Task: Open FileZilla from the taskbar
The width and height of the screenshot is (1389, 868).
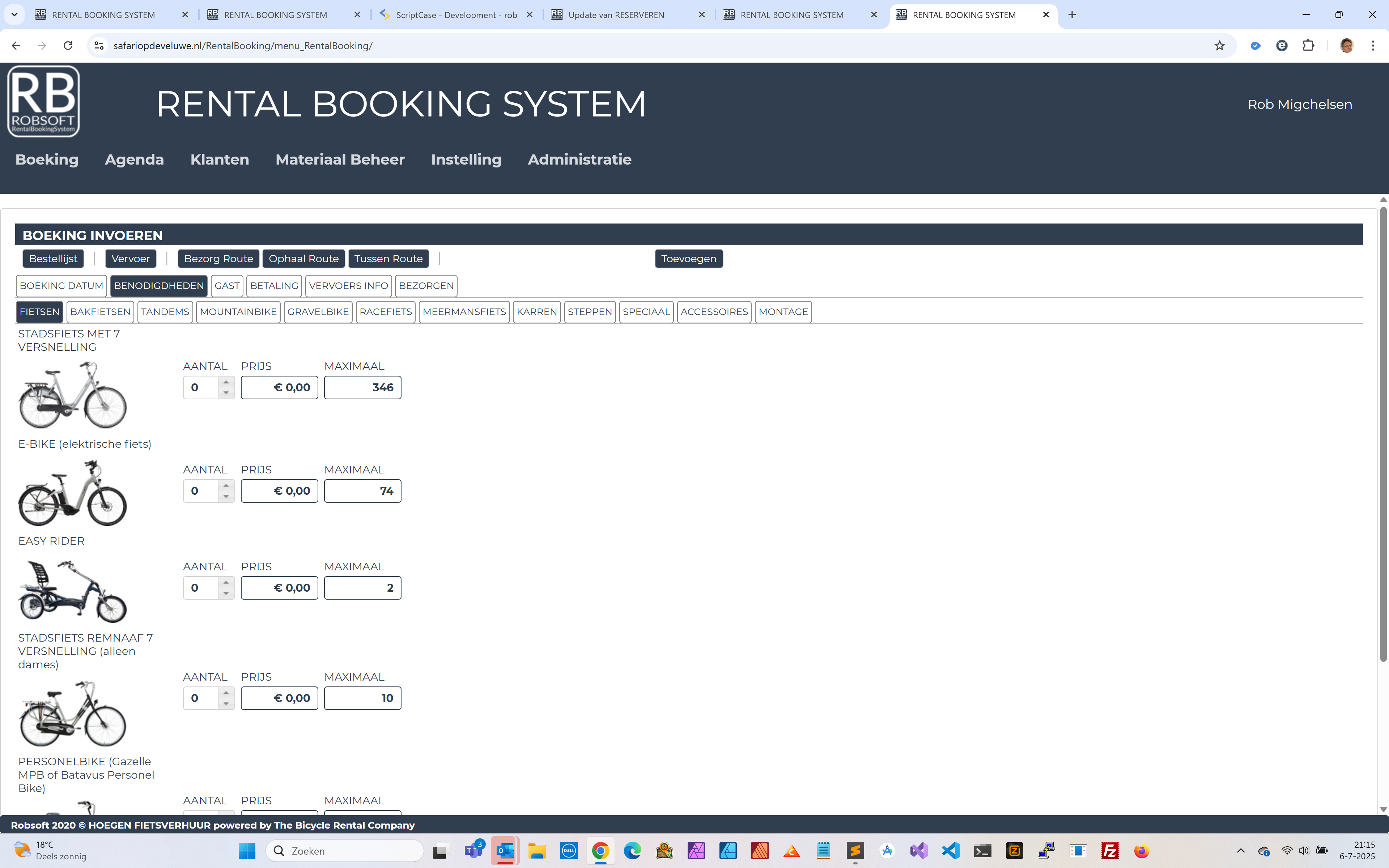Action: (x=1110, y=851)
